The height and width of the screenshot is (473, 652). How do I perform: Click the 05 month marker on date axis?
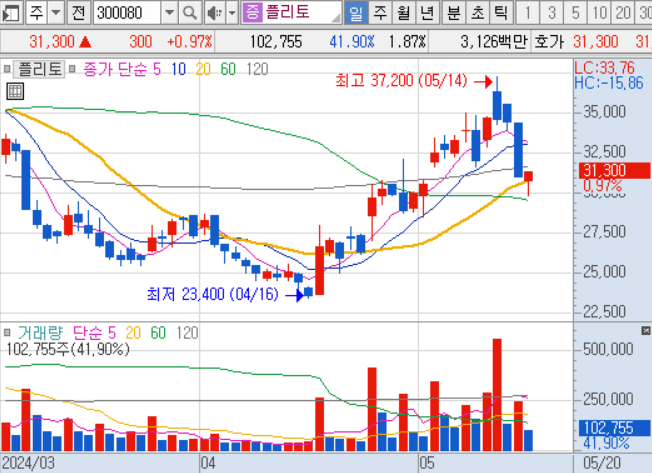427,463
